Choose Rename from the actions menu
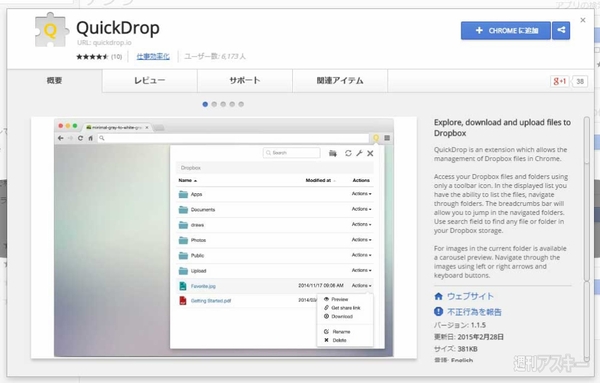The height and width of the screenshot is (383, 600). (337, 332)
